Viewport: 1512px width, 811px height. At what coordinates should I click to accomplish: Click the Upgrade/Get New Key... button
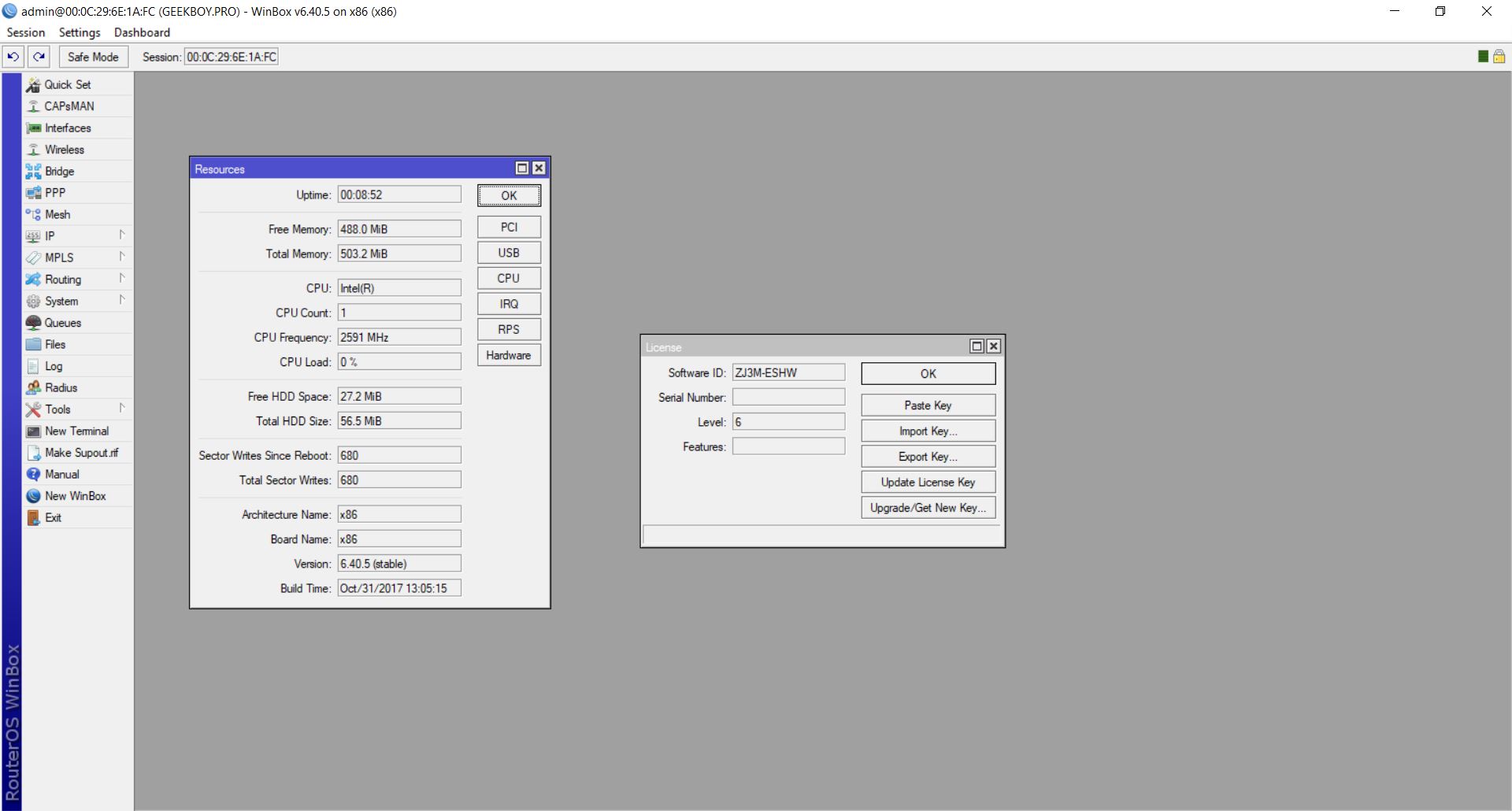click(928, 508)
